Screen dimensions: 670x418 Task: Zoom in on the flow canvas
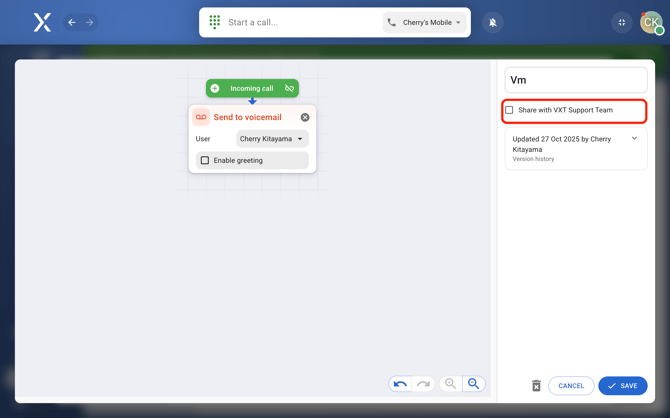450,384
